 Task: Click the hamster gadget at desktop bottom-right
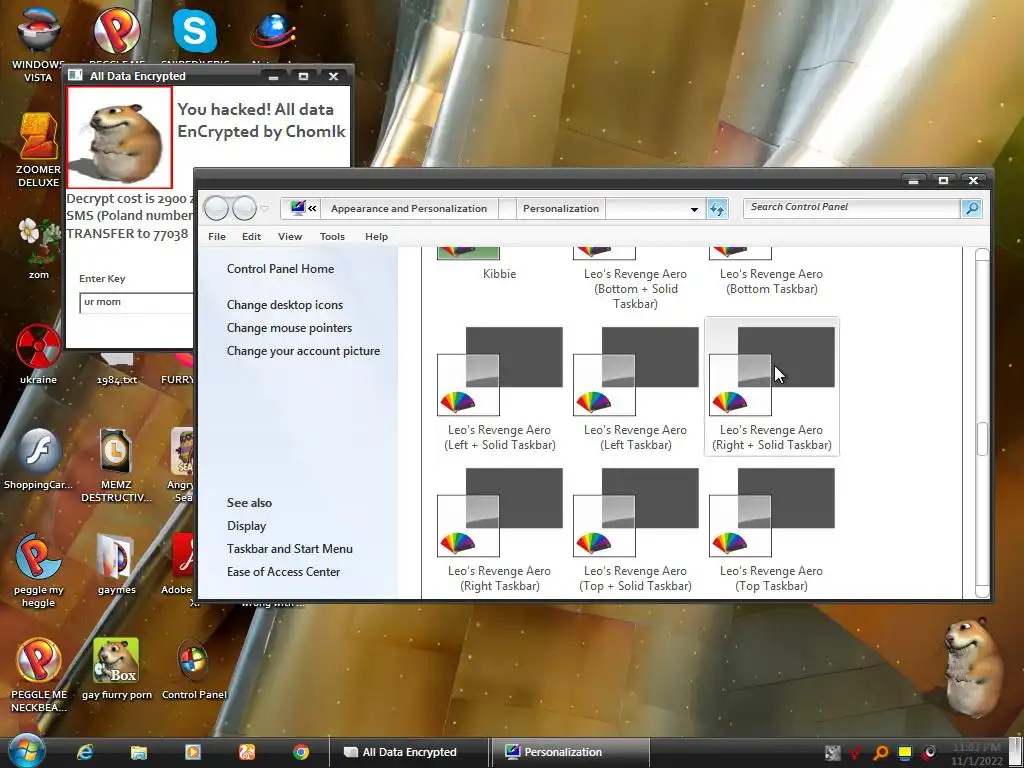[972, 666]
